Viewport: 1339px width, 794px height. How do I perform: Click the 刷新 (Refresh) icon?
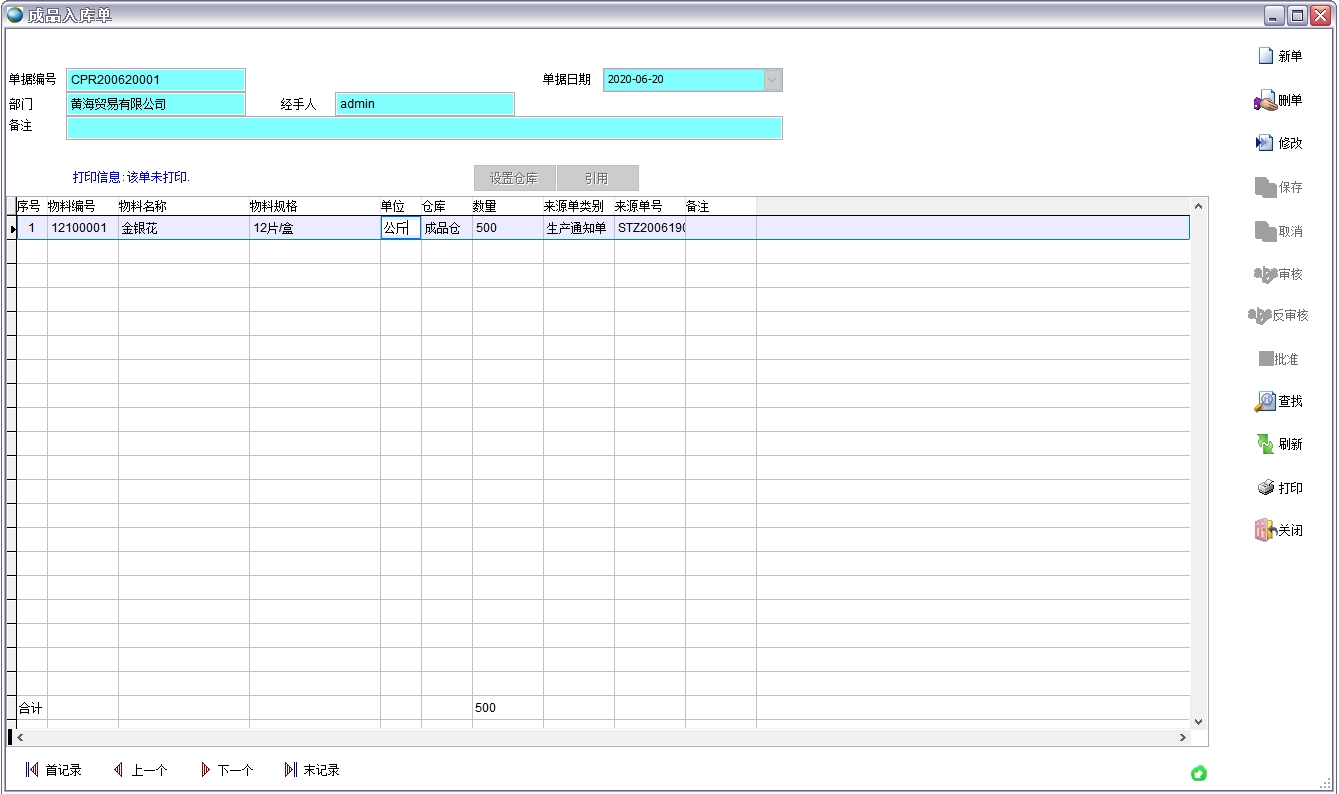[1265, 444]
